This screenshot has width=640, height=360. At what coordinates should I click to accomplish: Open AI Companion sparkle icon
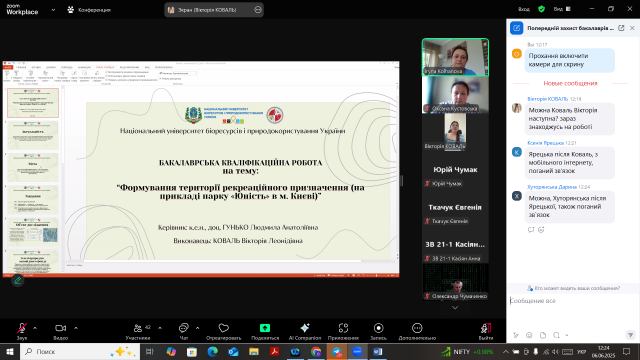(x=304, y=331)
